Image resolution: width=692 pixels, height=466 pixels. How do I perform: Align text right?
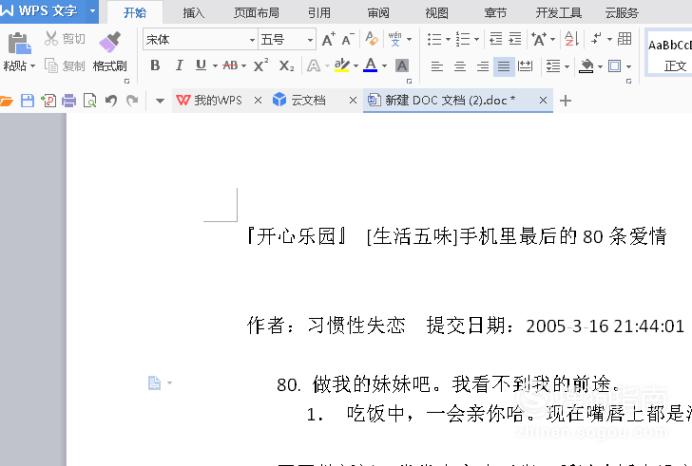[x=482, y=66]
